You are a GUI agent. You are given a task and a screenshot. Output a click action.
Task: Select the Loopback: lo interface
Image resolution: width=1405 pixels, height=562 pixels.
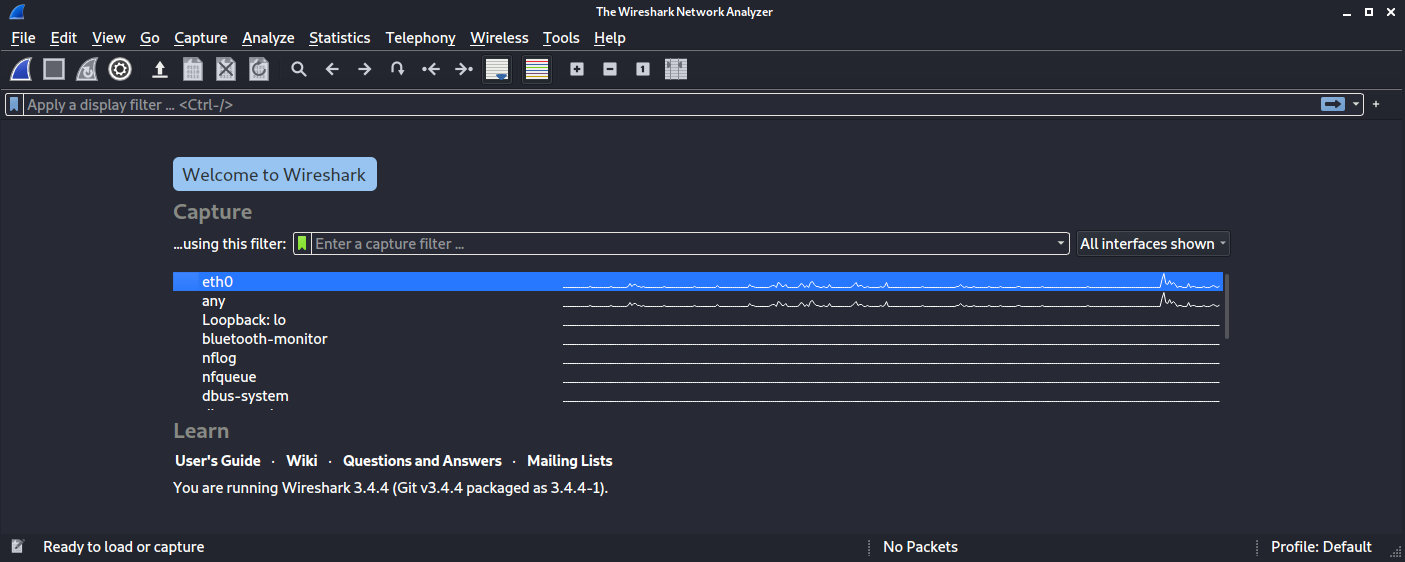pyautogui.click(x=698, y=320)
